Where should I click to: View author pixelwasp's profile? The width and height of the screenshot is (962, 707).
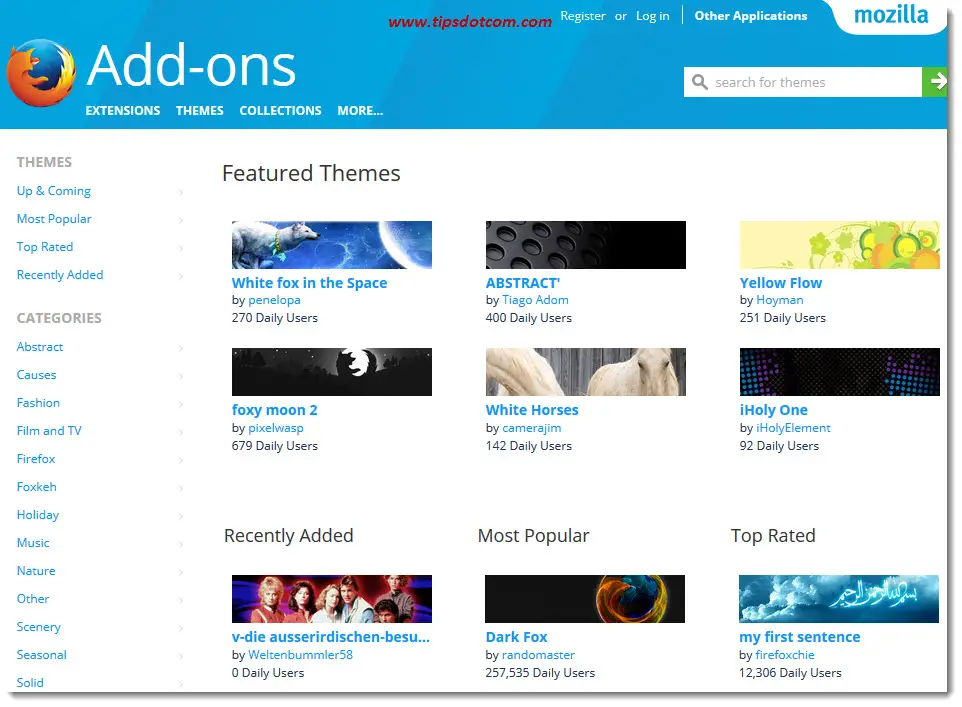tap(276, 428)
